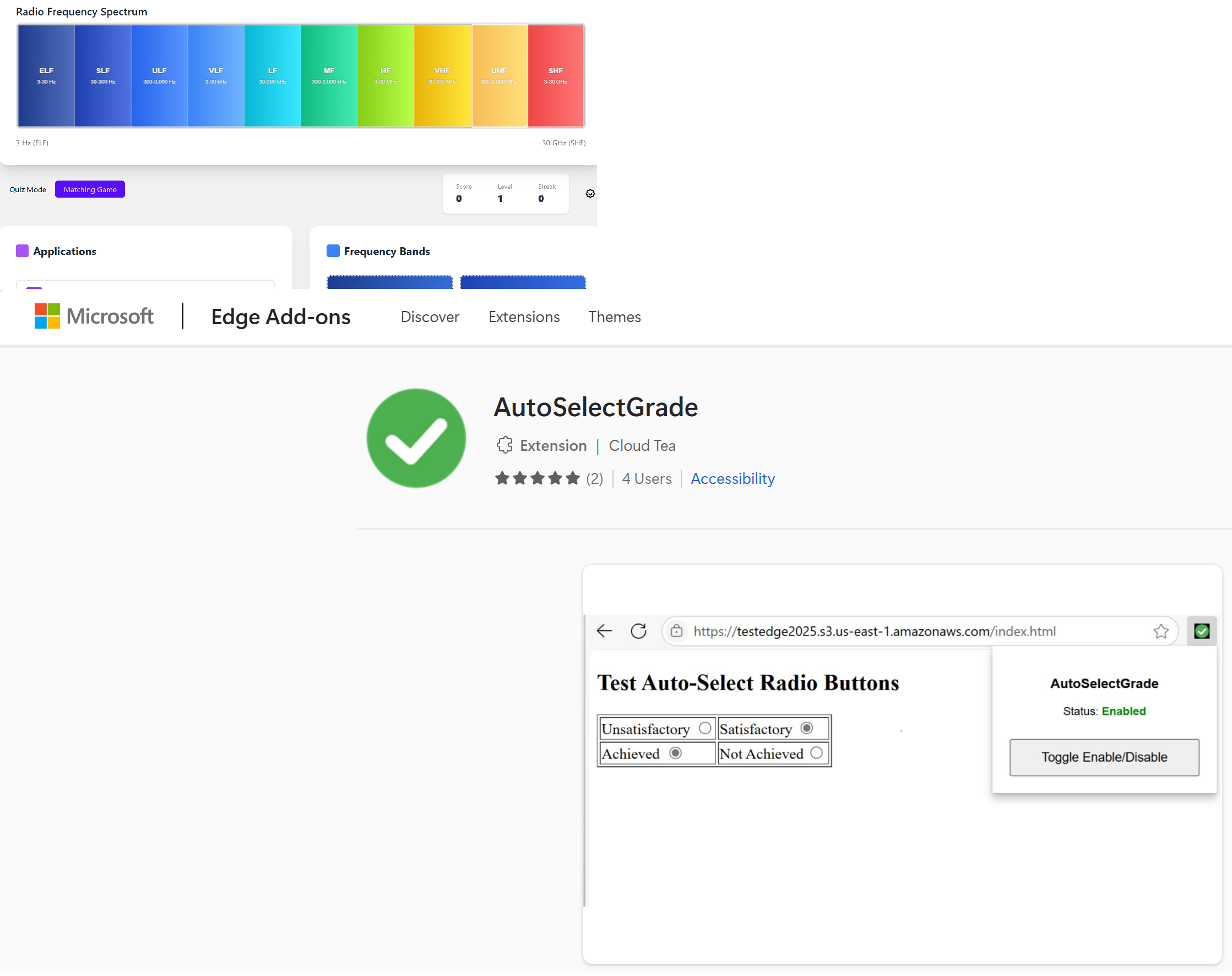Click the Test Auto-Select Radio Buttons heading
This screenshot has height=976, width=1232.
coord(748,683)
